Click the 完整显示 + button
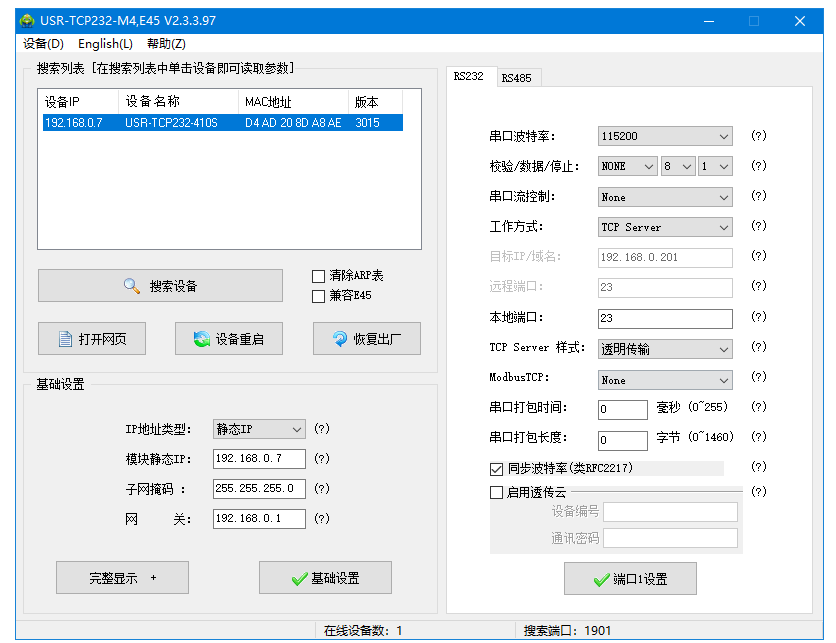 tap(122, 578)
